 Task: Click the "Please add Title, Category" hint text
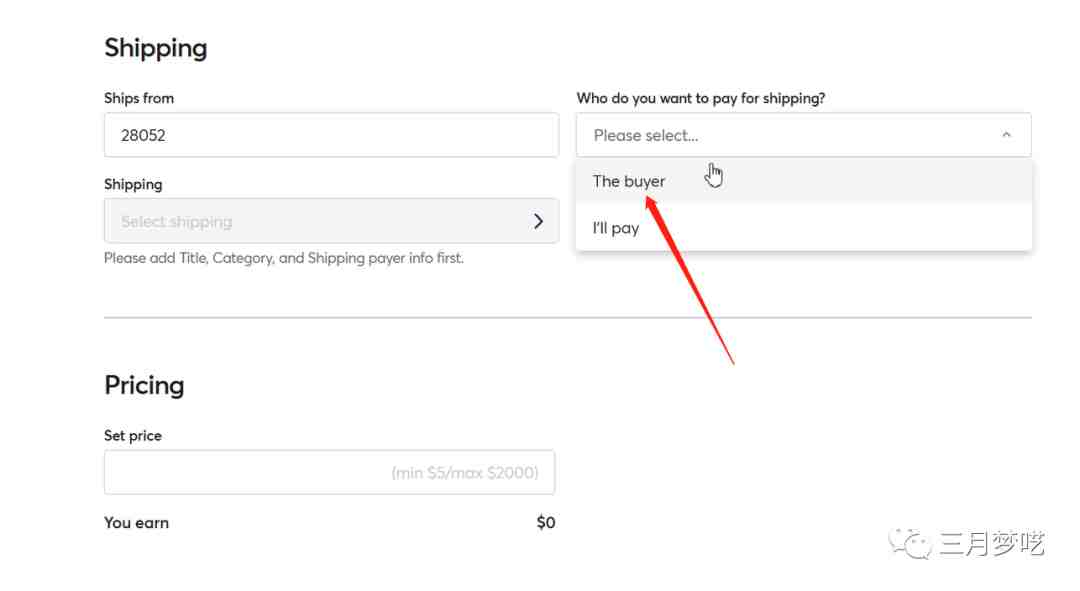(284, 258)
